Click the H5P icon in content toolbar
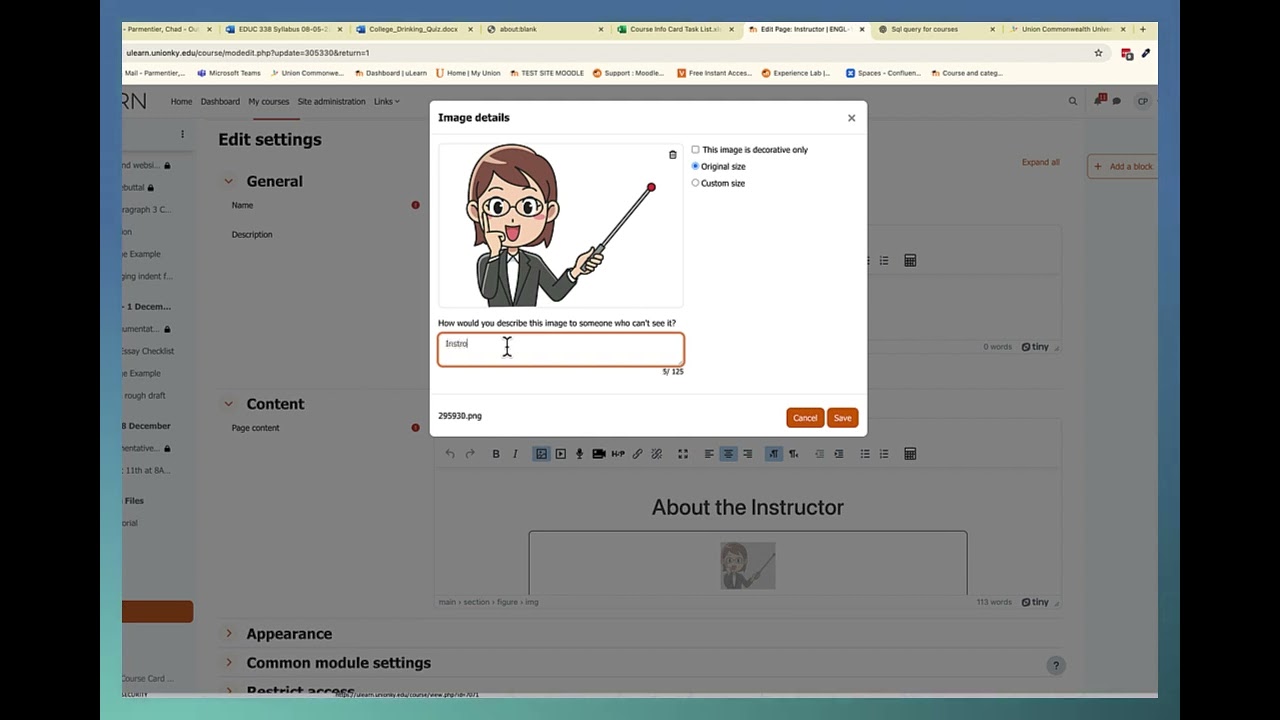The width and height of the screenshot is (1280, 720). [618, 454]
